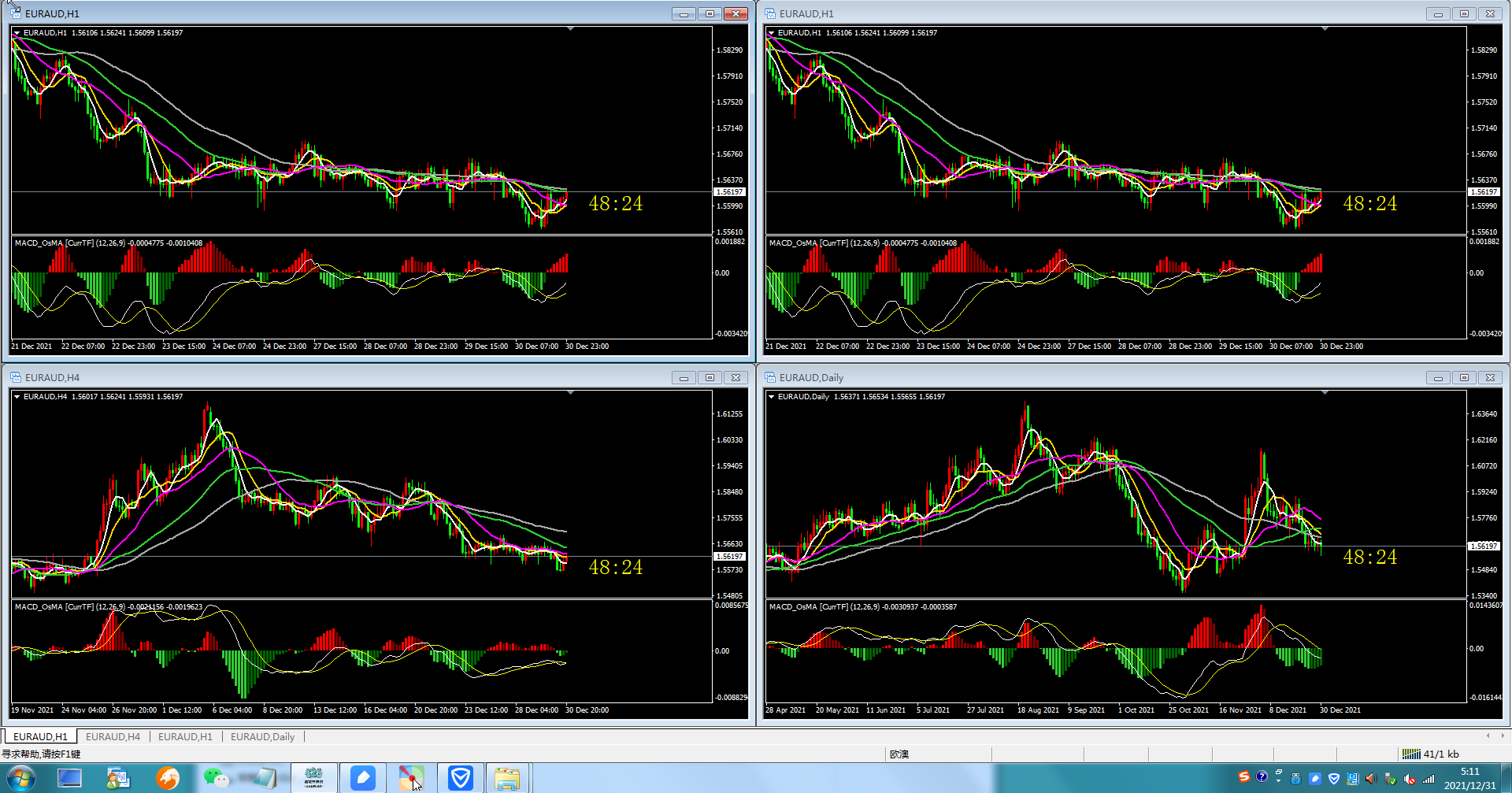Switch to the EURAUD,H4 chart tab
The width and height of the screenshot is (1512, 793).
tap(113, 737)
